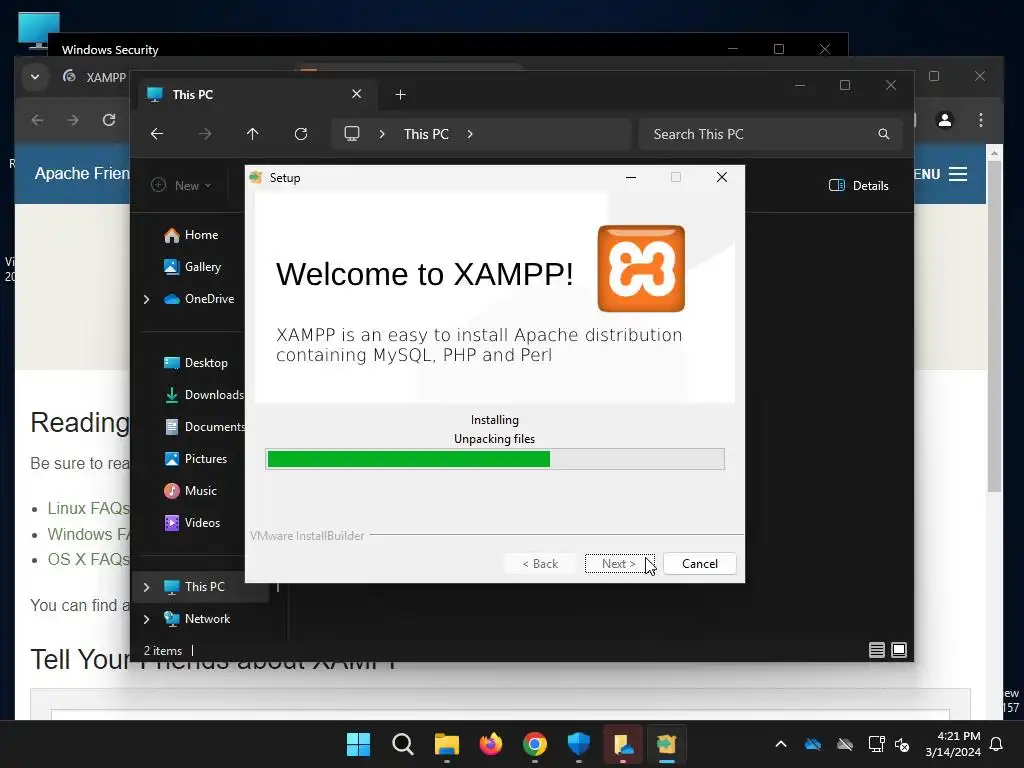1024x768 pixels.
Task: Close the This PC tab
Action: coord(357,94)
